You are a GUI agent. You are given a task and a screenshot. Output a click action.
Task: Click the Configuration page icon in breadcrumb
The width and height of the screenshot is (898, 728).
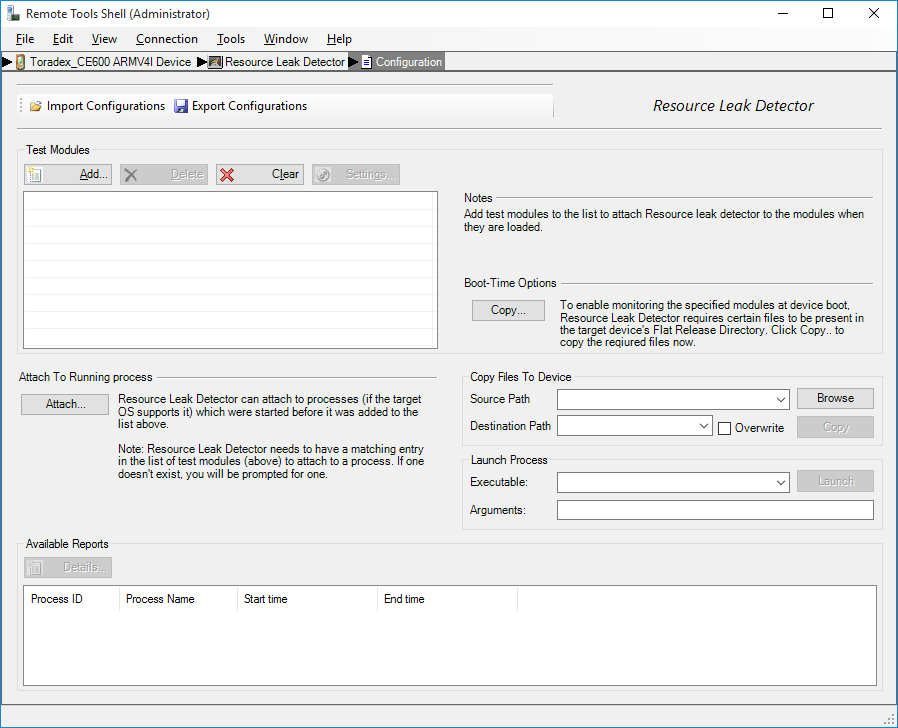(x=367, y=62)
